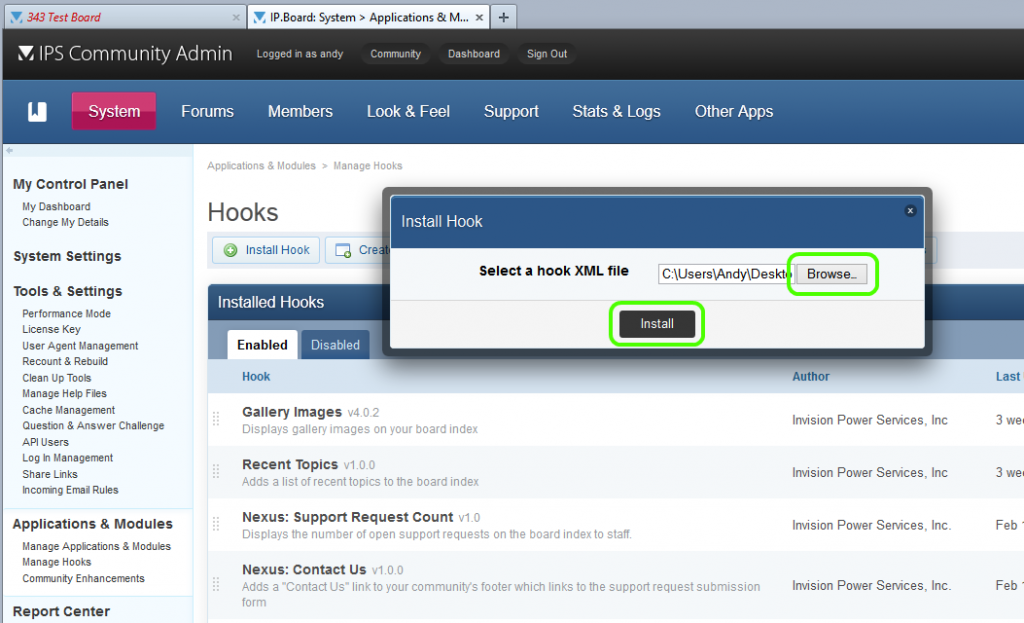Open Share Links in sidebar

pos(50,474)
